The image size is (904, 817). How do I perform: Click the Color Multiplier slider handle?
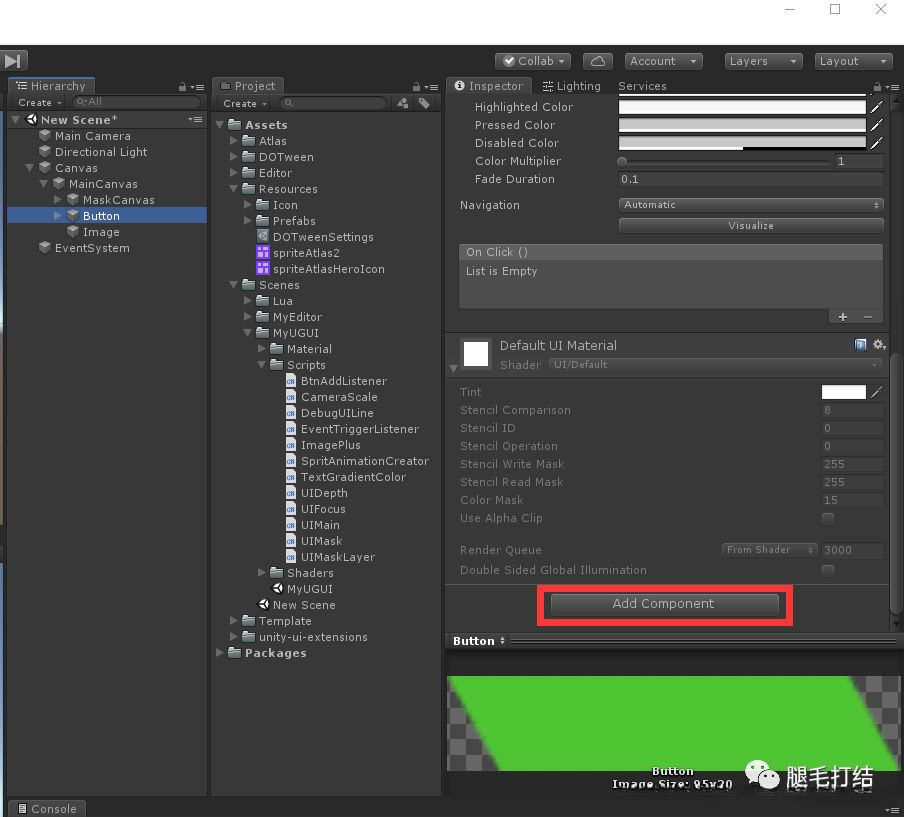click(622, 161)
